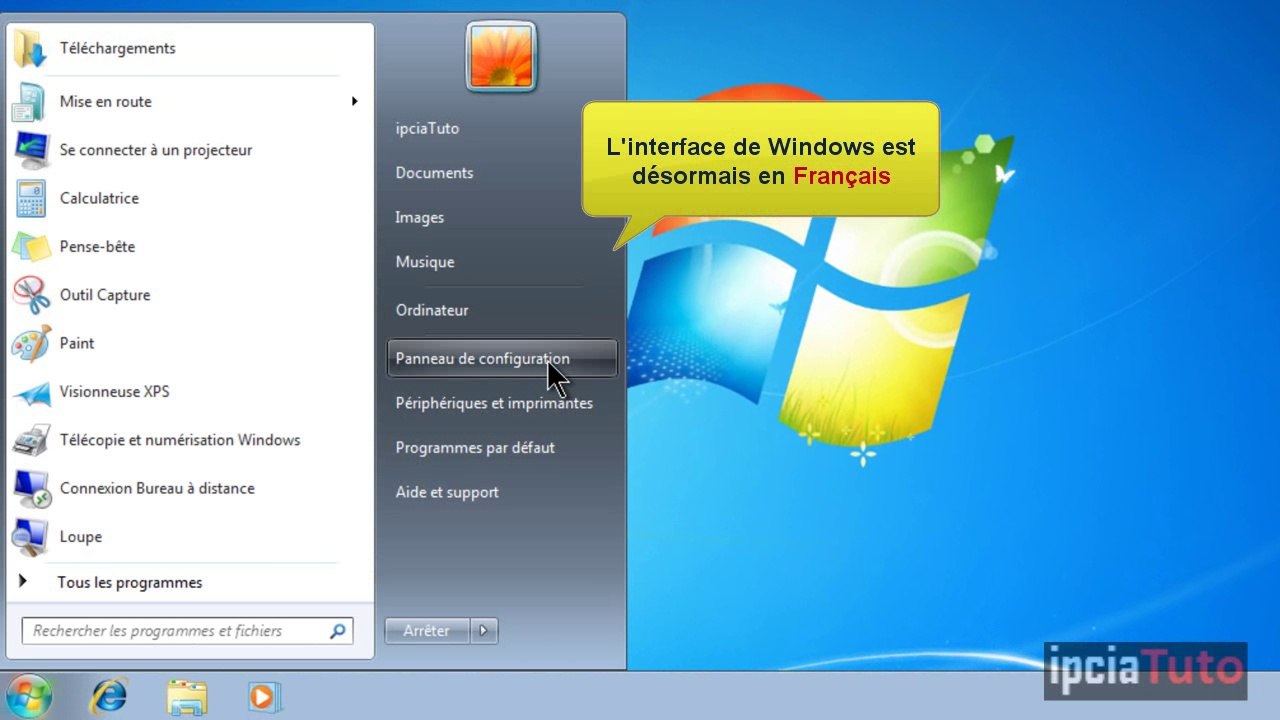The image size is (1280, 720).
Task: Open the Connexion Bureau à distance icon
Action: (30, 488)
